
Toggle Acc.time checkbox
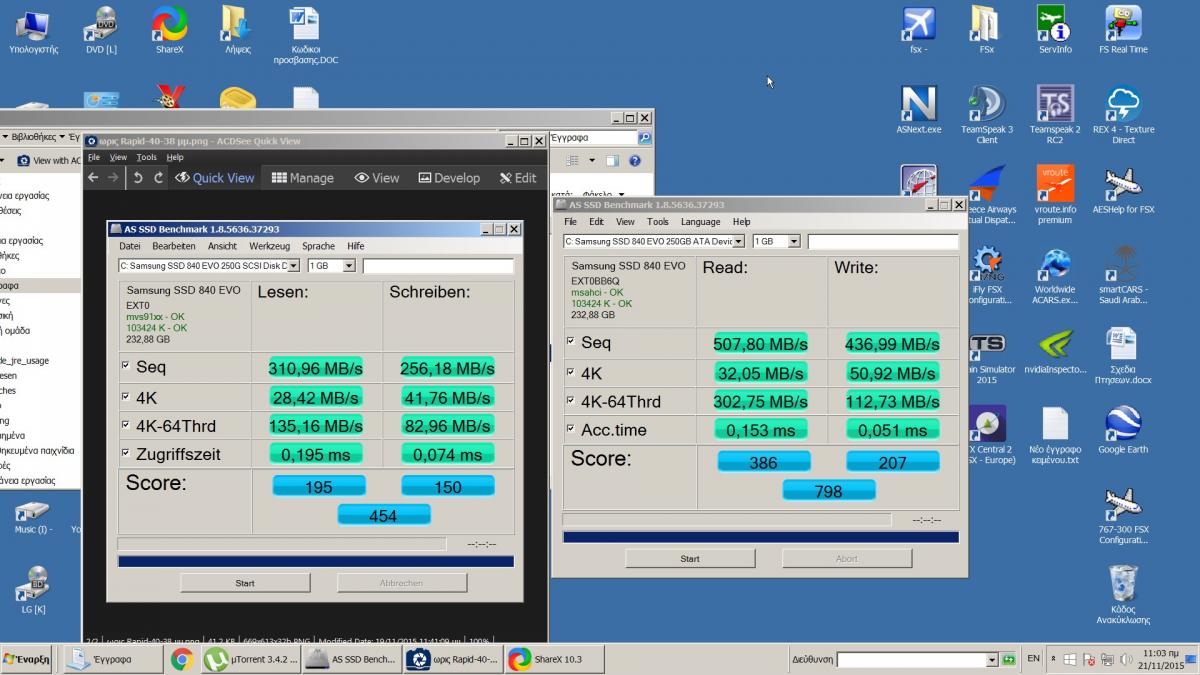pyautogui.click(x=571, y=430)
